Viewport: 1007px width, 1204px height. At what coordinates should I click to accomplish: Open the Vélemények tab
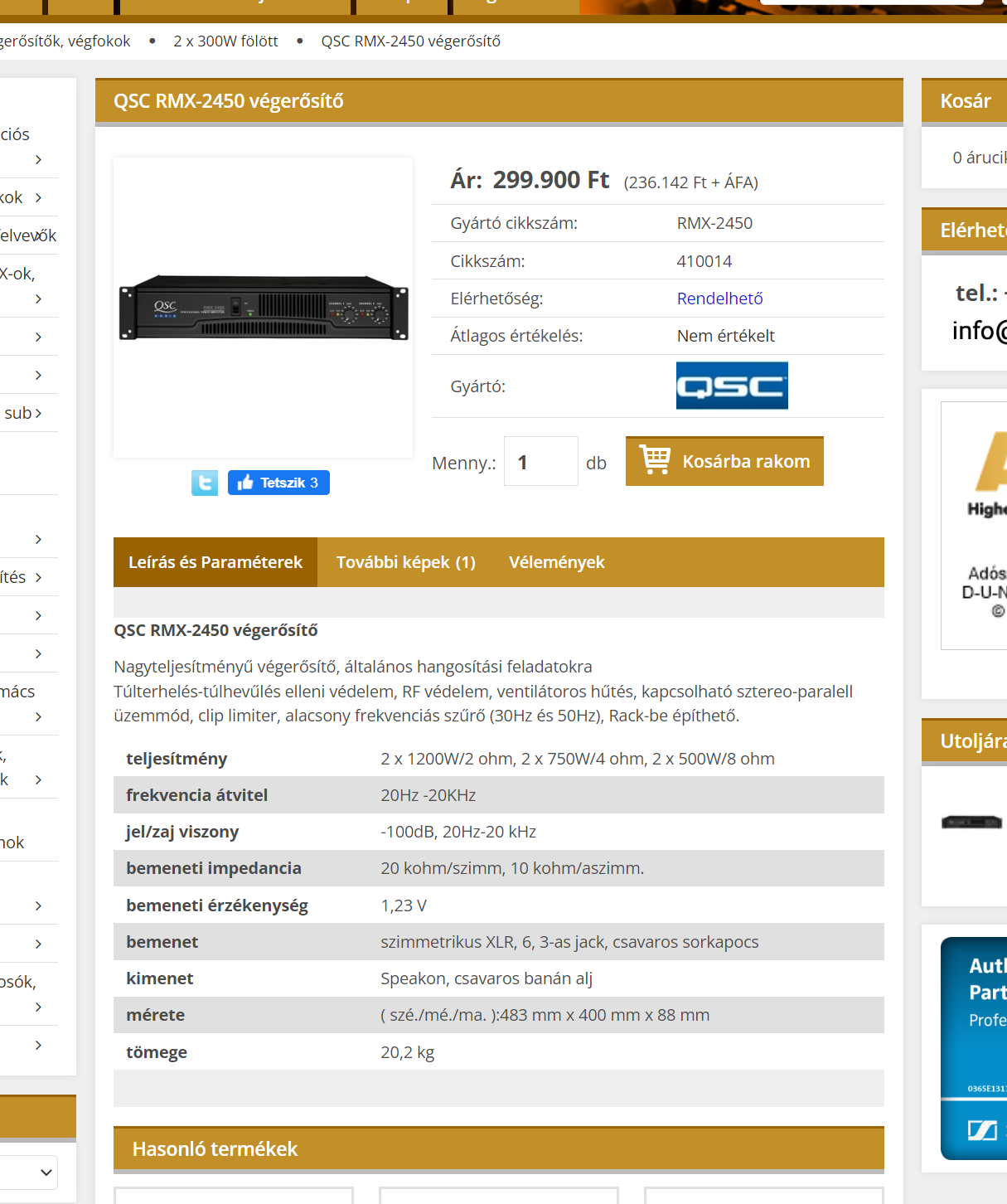pyautogui.click(x=556, y=562)
